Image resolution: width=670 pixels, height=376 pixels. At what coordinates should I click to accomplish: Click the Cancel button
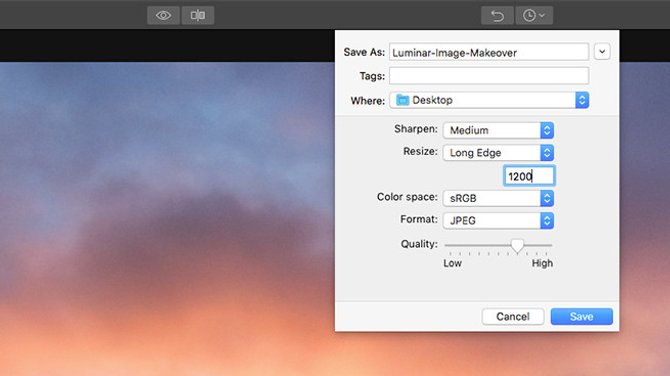(x=513, y=317)
